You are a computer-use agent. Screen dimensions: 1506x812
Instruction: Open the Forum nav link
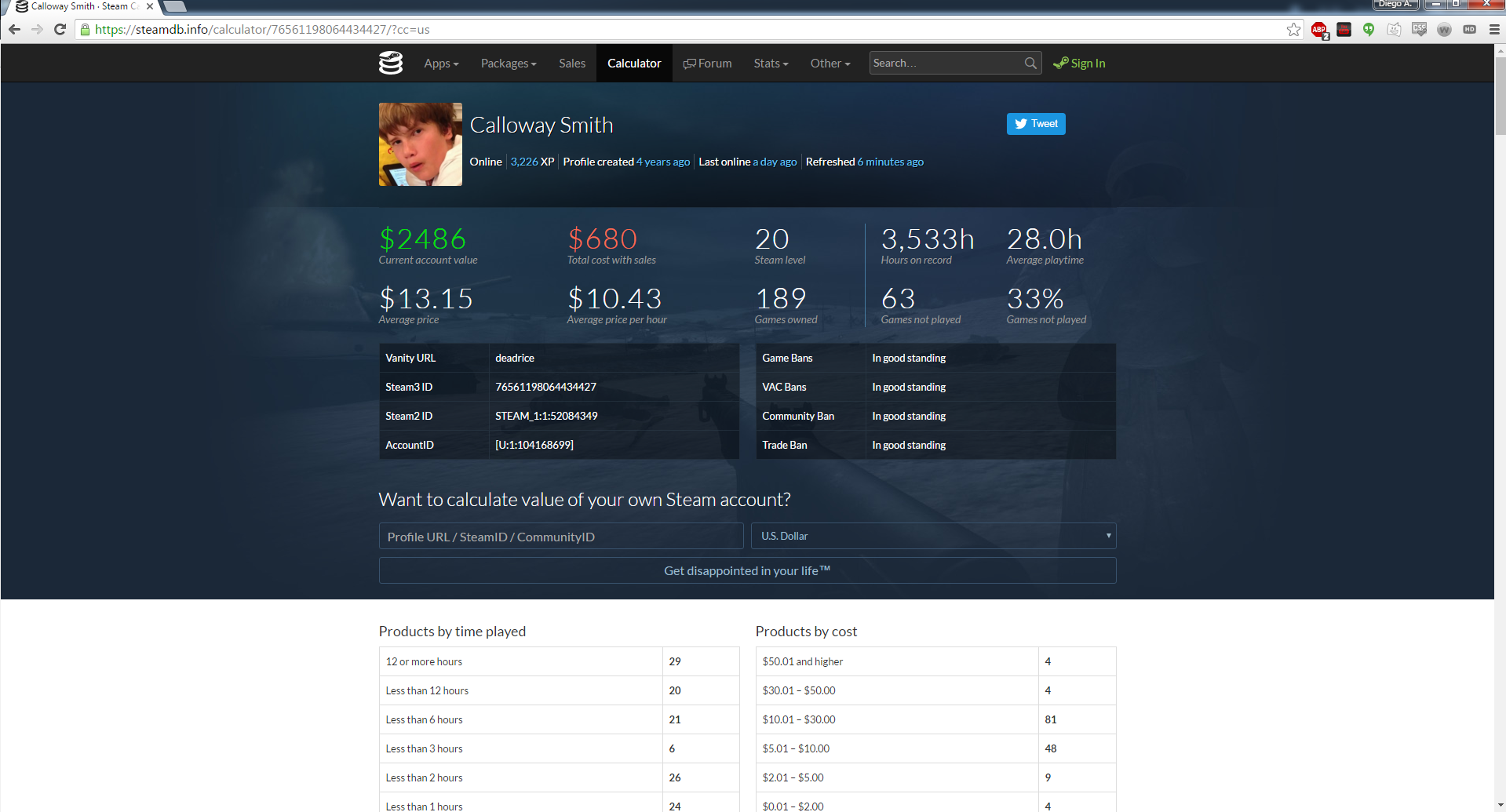tap(707, 64)
